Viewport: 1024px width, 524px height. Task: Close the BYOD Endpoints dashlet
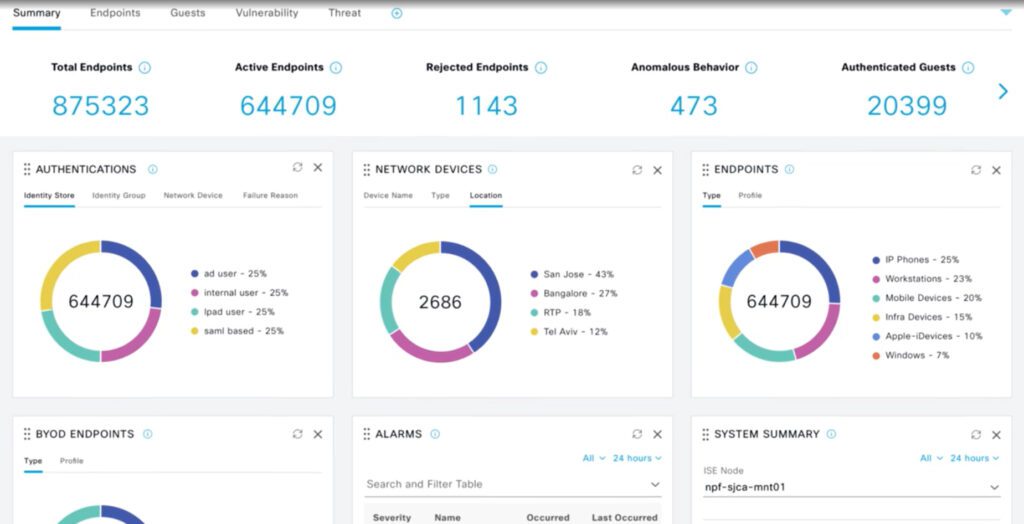(318, 434)
